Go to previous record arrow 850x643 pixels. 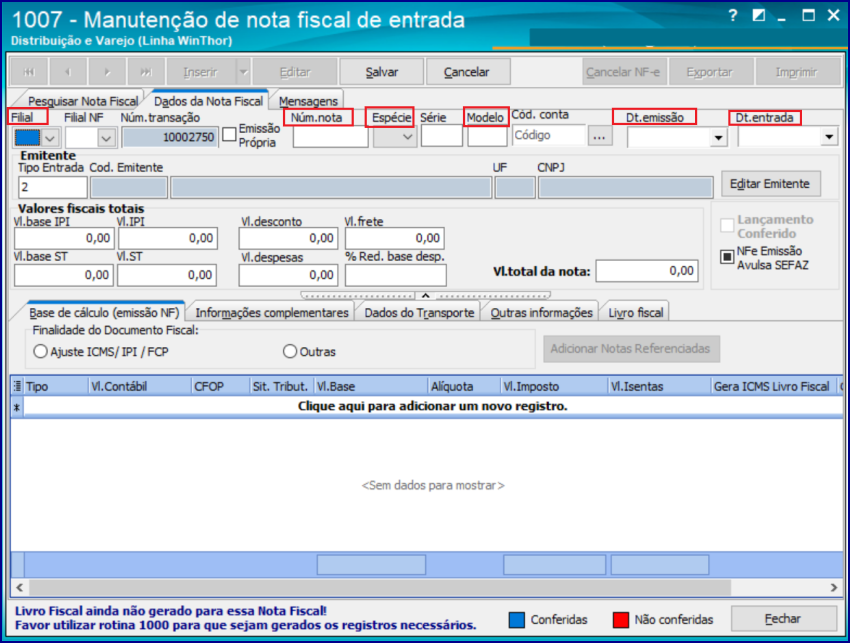click(x=68, y=72)
